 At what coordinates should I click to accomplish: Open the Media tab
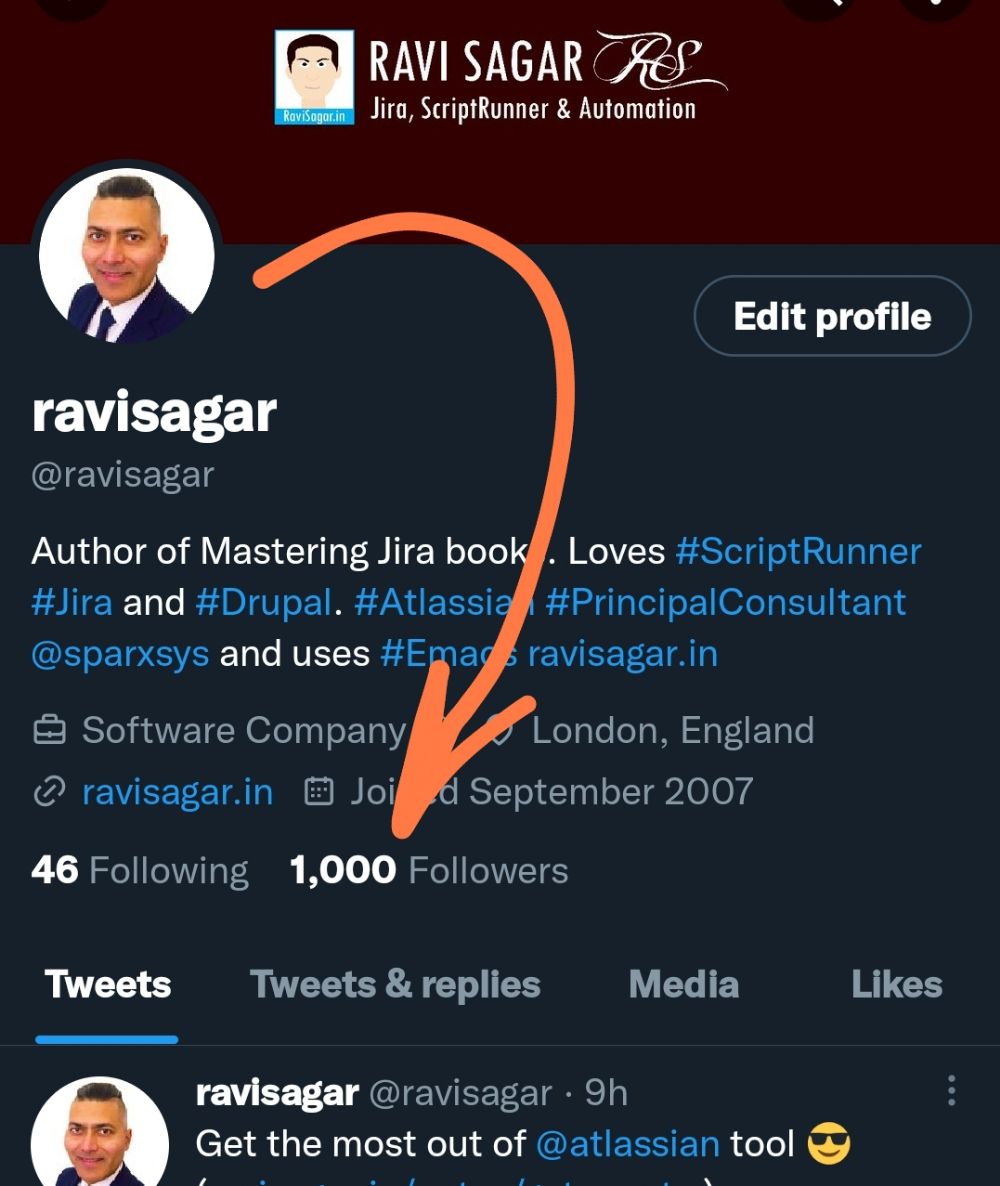click(x=683, y=985)
